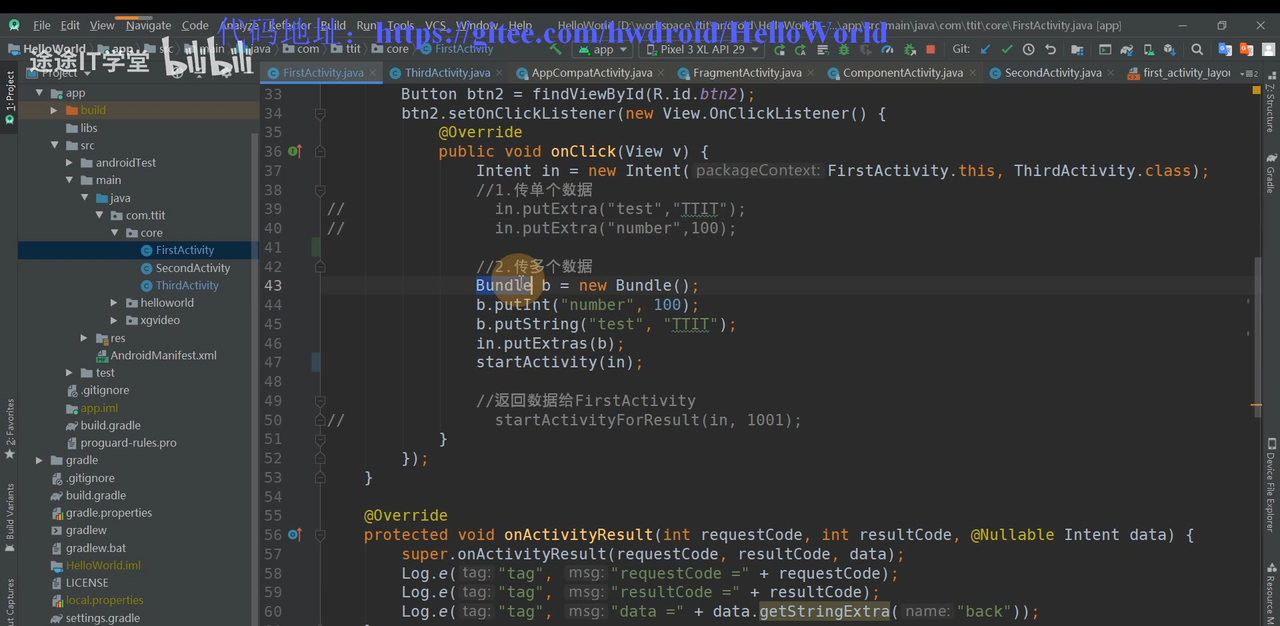Image resolution: width=1280 pixels, height=626 pixels.
Task: Switch to the AppCompatActivity.java tab
Action: pyautogui.click(x=592, y=73)
